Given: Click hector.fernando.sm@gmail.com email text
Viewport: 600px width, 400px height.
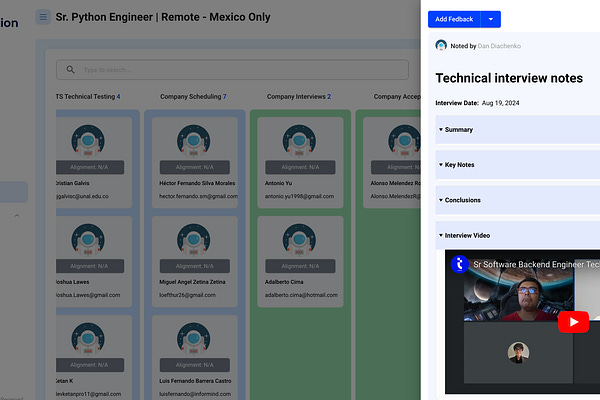Looking at the screenshot, I should pyautogui.click(x=199, y=196).
